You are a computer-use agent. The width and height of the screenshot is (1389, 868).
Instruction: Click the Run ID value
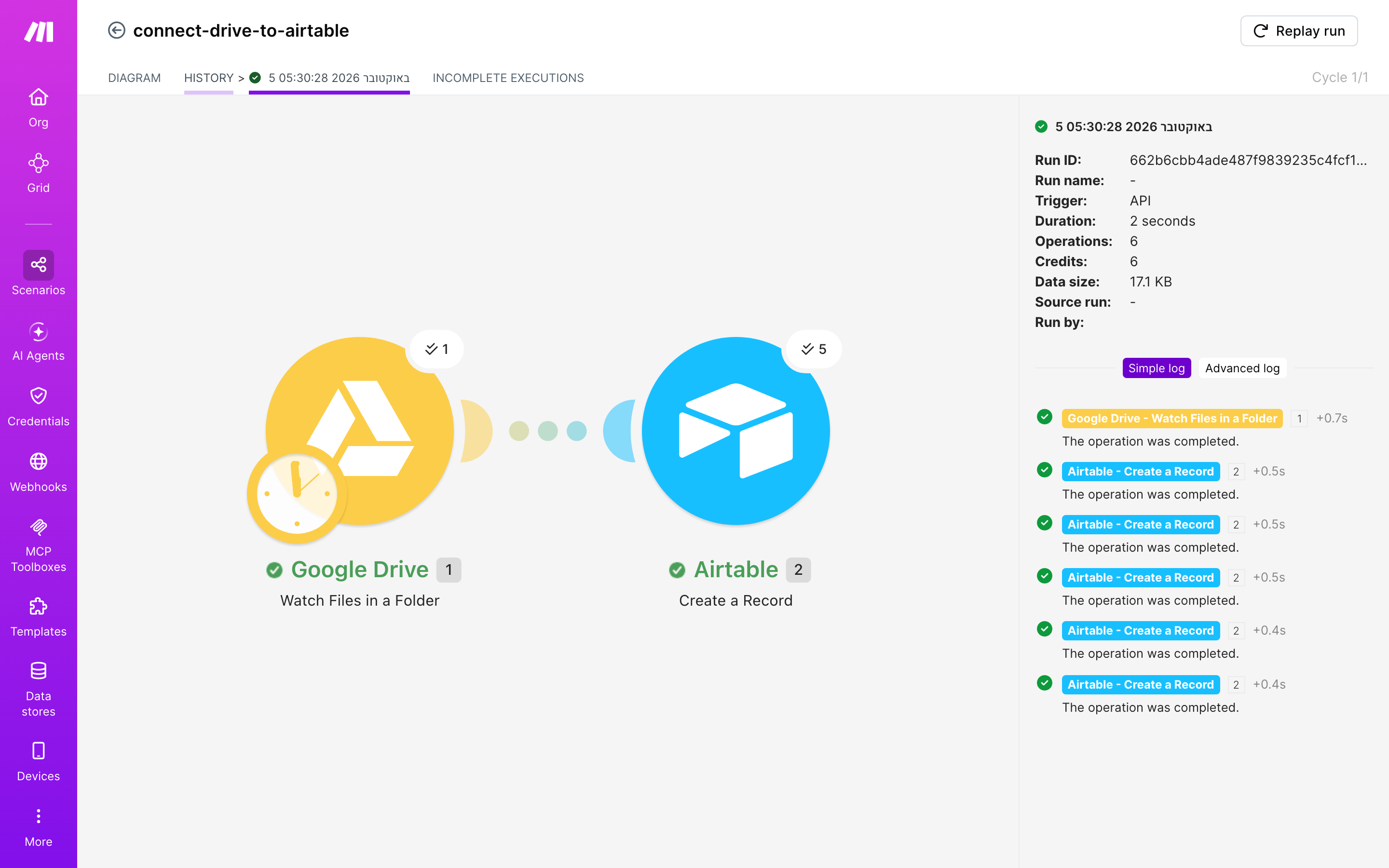click(1248, 160)
